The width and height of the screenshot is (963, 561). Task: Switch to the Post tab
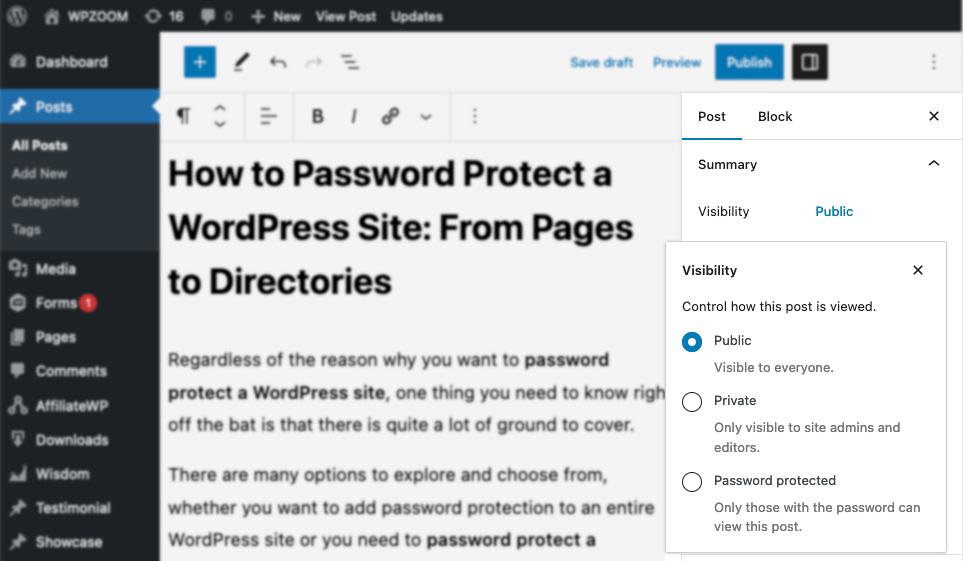tap(712, 116)
